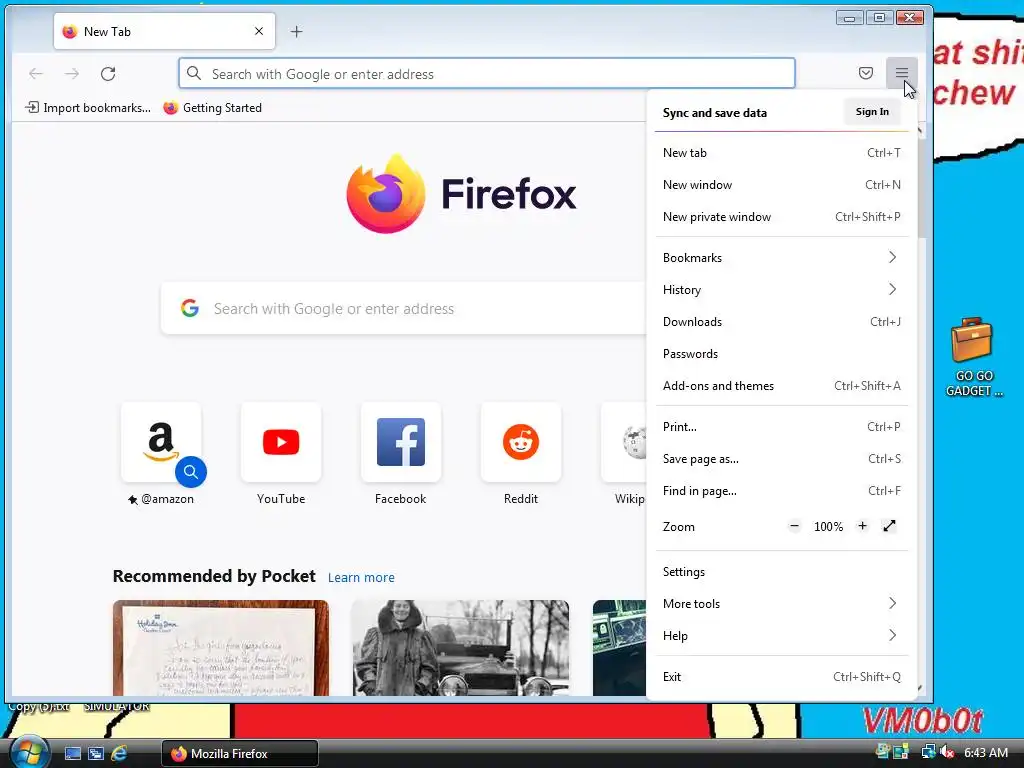
Task: Choose Print… from the menu
Action: [x=781, y=427]
